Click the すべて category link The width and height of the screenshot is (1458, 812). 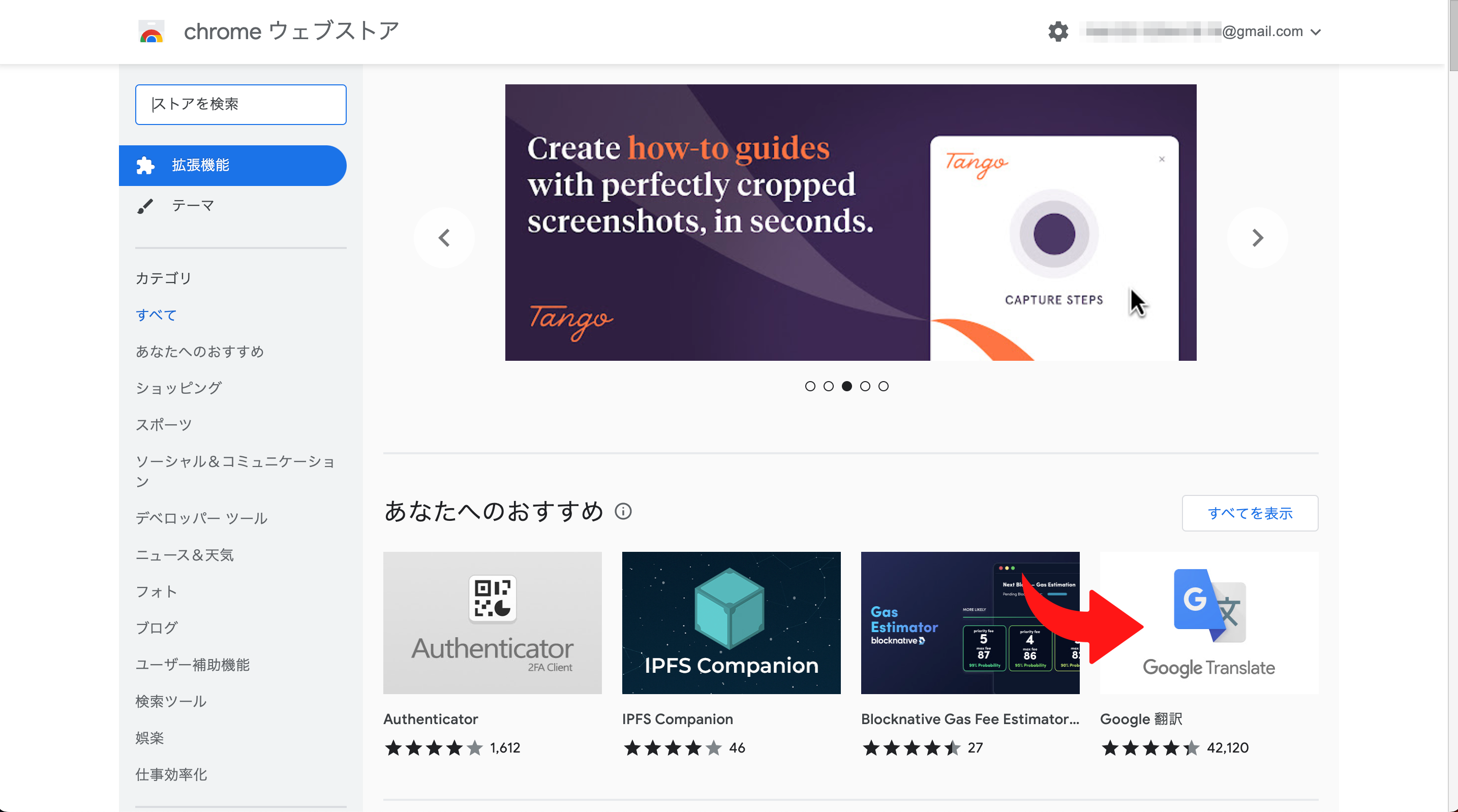point(156,314)
